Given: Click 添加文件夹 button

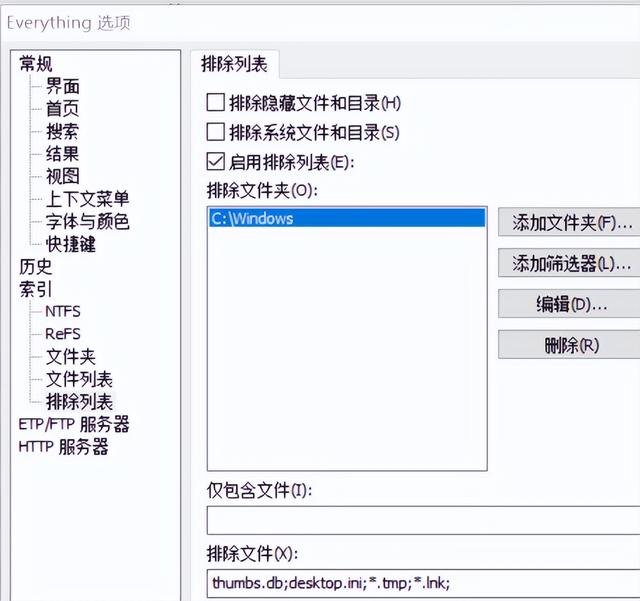Looking at the screenshot, I should pos(568,222).
